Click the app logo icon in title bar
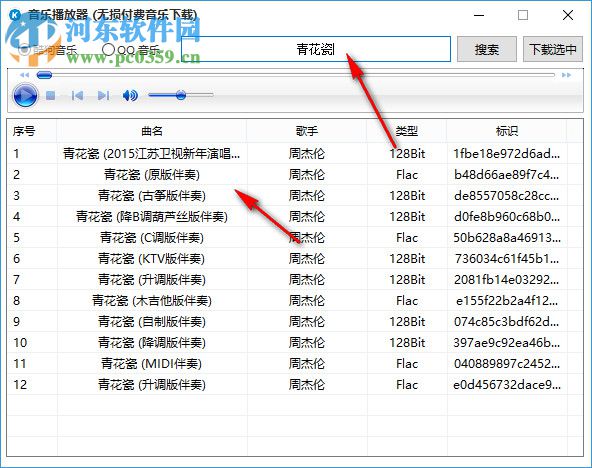This screenshot has width=592, height=468. (14, 15)
